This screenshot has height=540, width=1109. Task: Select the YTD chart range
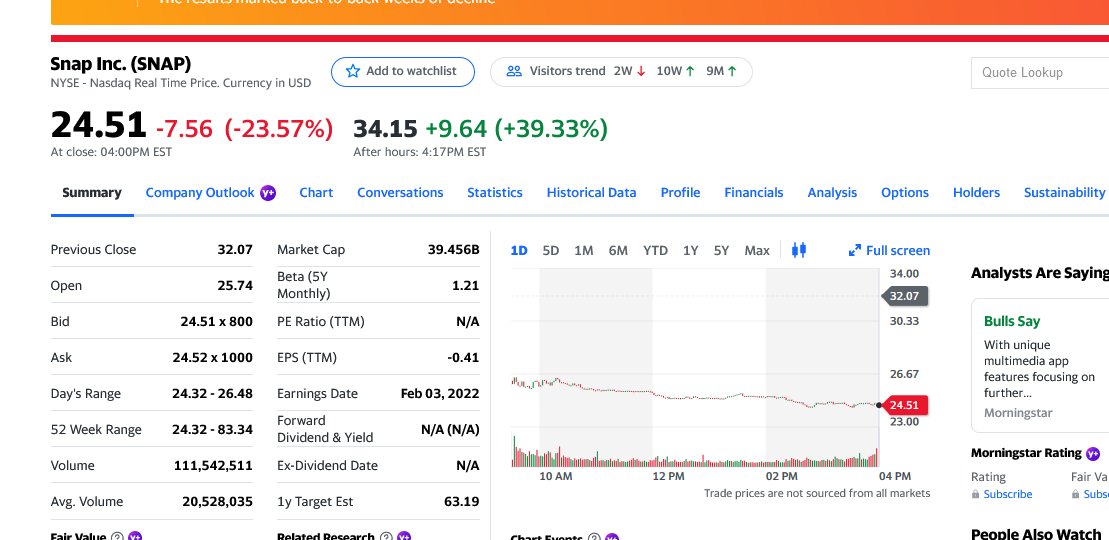point(656,251)
